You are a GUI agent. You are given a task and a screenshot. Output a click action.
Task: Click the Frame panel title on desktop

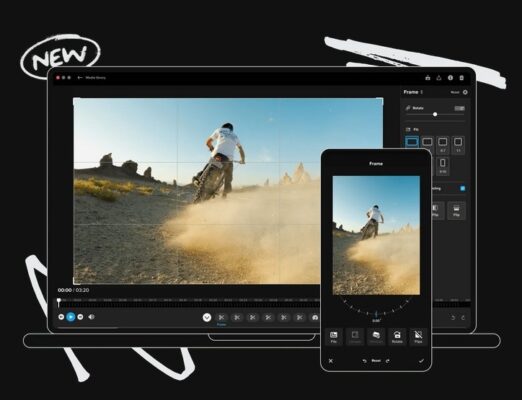(411, 92)
